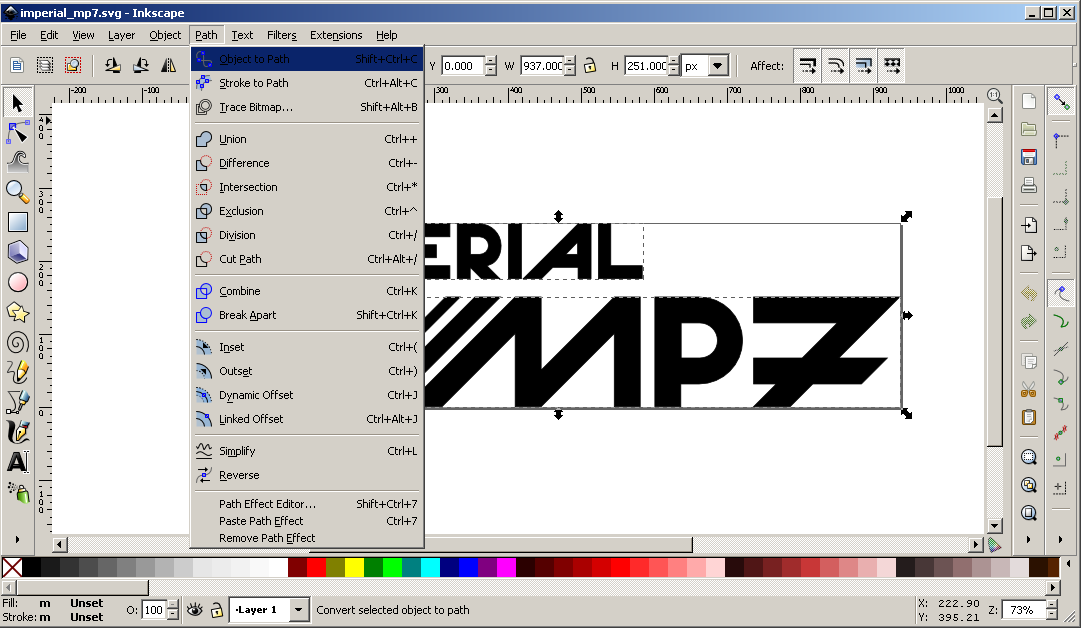Click Union in the Path menu
This screenshot has height=628, width=1081.
(233, 139)
